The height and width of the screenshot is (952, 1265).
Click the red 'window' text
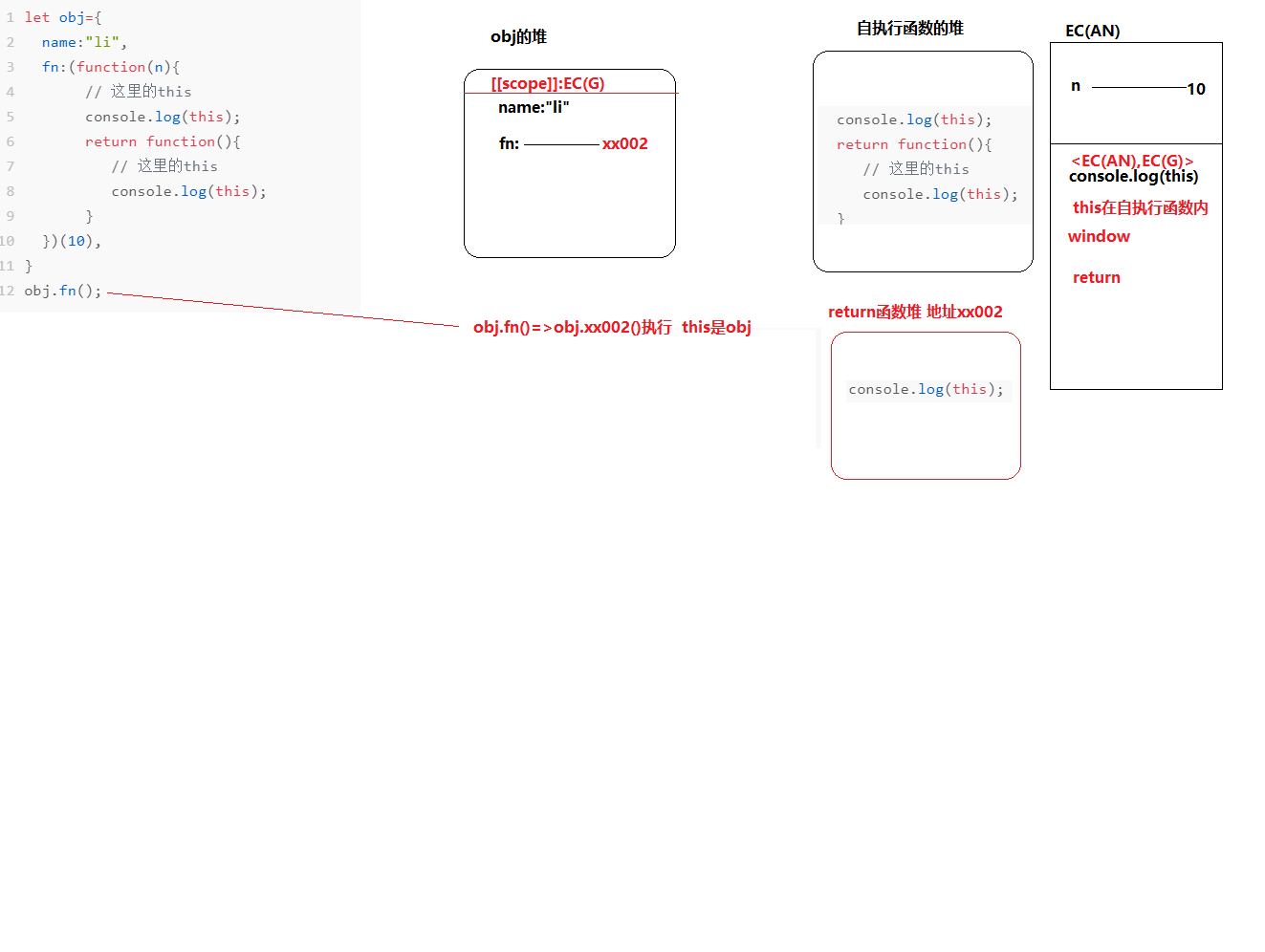(x=1099, y=236)
